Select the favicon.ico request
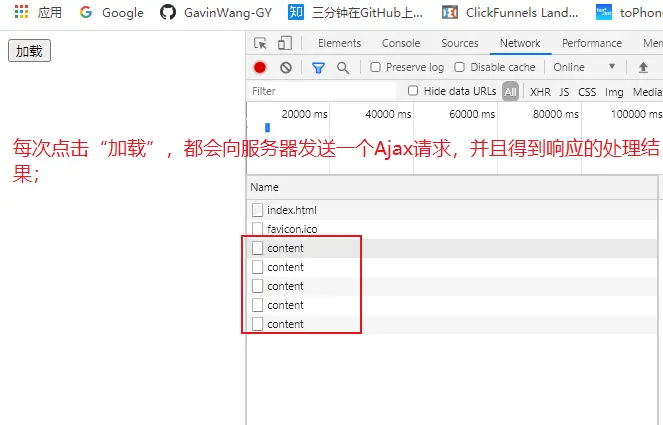 pyautogui.click(x=452, y=229)
